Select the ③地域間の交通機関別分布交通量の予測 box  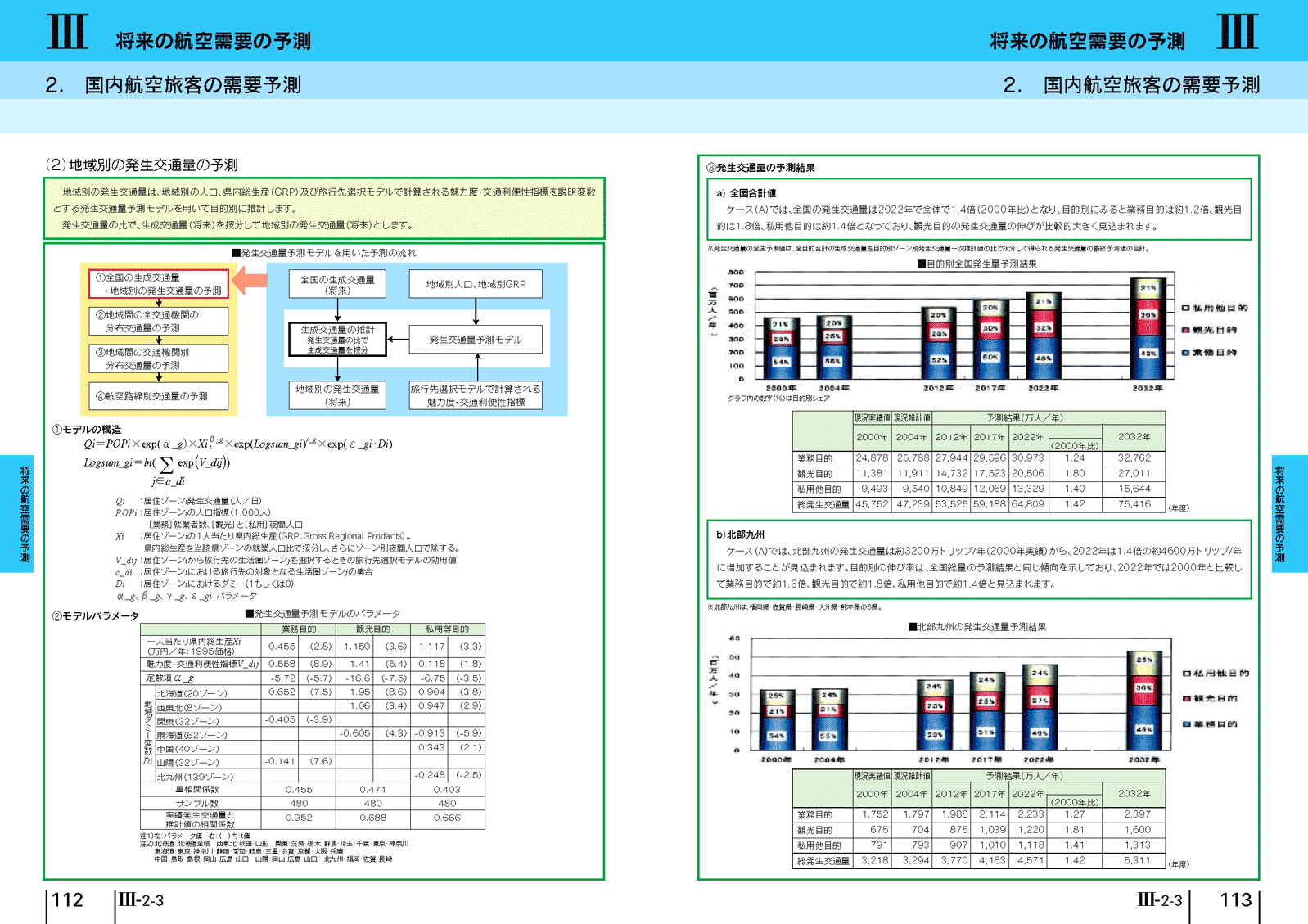pyautogui.click(x=158, y=358)
